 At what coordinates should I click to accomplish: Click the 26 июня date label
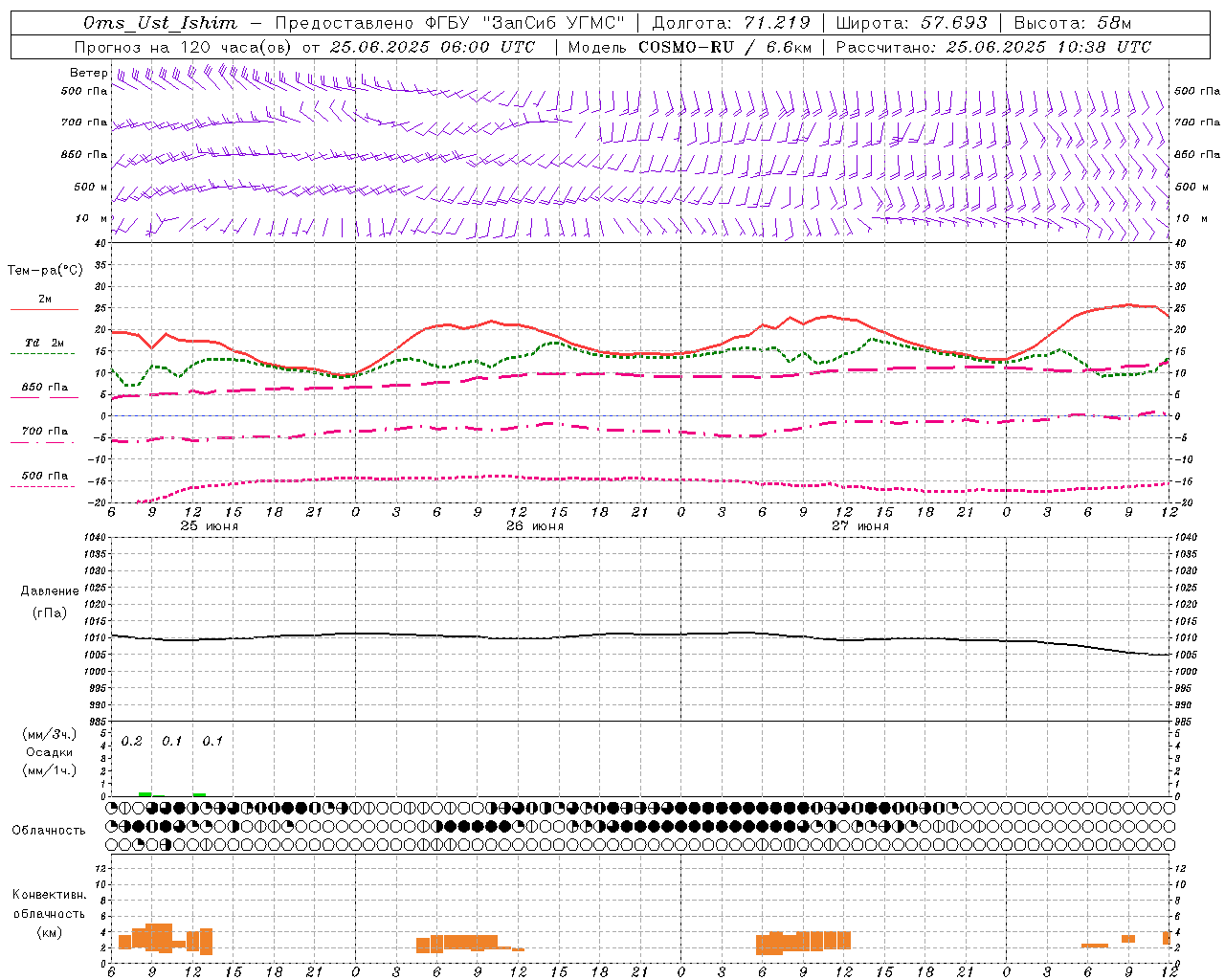[535, 525]
